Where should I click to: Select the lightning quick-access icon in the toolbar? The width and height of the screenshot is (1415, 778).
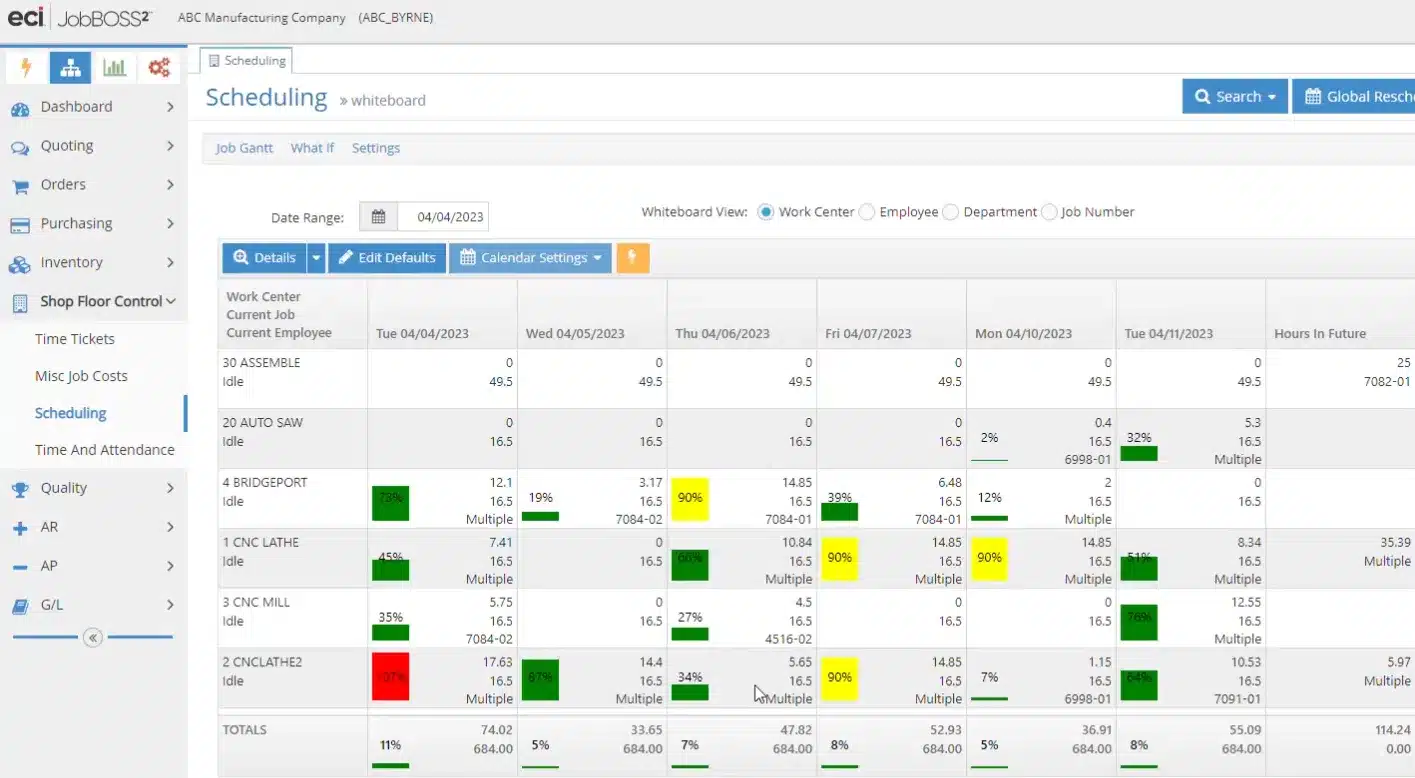tap(26, 67)
